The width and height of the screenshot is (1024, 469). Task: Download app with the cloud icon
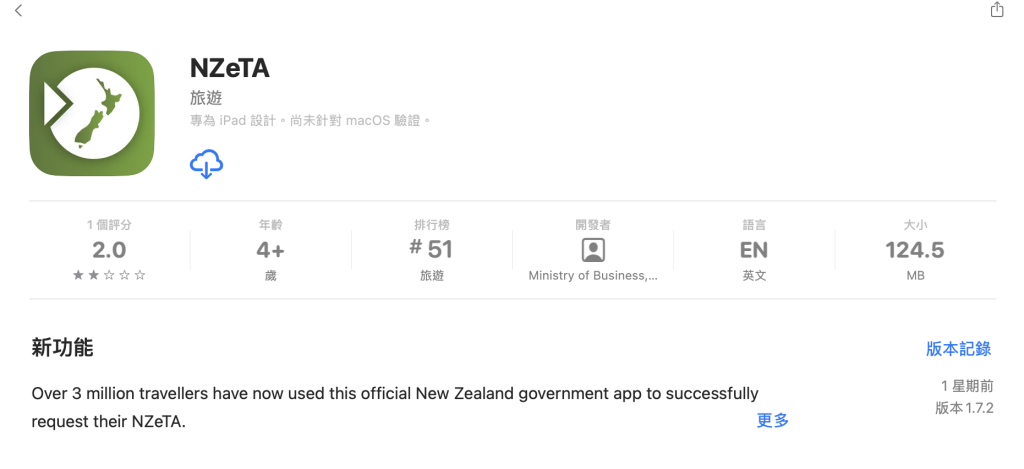206,163
